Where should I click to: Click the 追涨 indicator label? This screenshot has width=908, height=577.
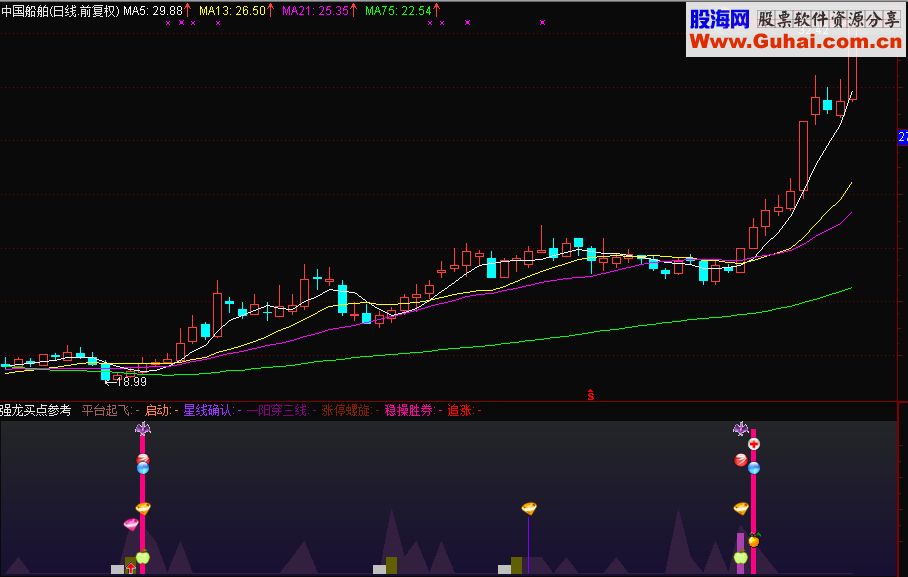pos(460,410)
